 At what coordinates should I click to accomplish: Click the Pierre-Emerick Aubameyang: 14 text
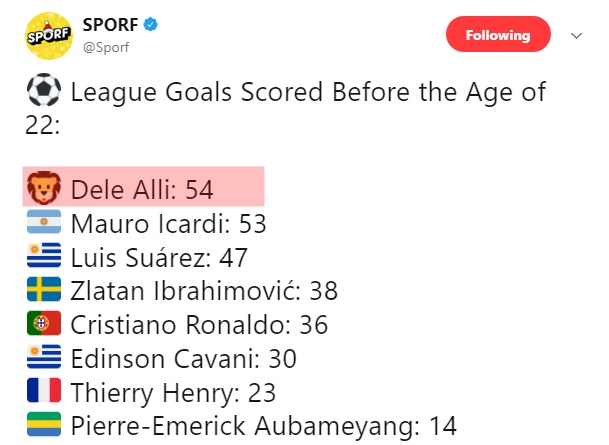pos(264,426)
